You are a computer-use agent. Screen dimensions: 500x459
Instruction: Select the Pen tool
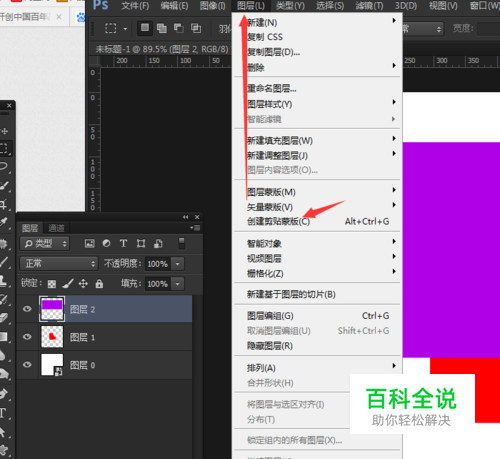tap(3, 394)
